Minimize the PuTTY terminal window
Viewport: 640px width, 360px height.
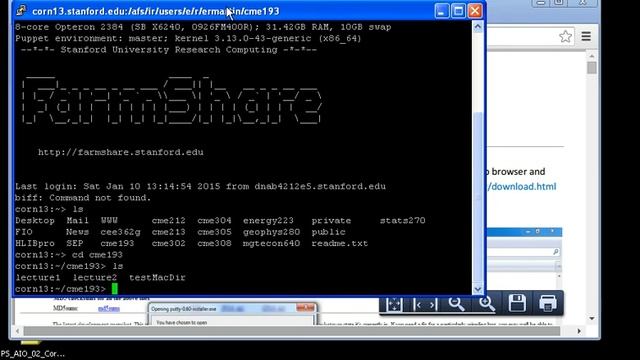(x=442, y=11)
